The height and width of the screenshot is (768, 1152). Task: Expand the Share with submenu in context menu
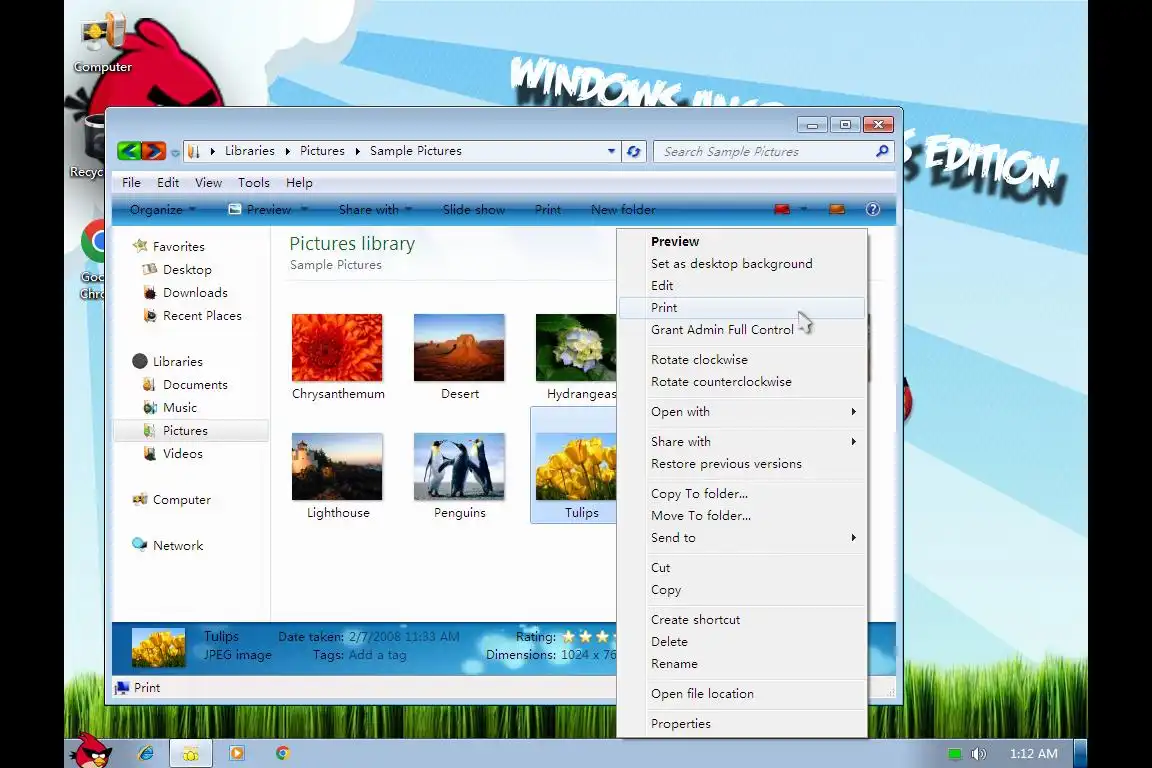click(742, 442)
